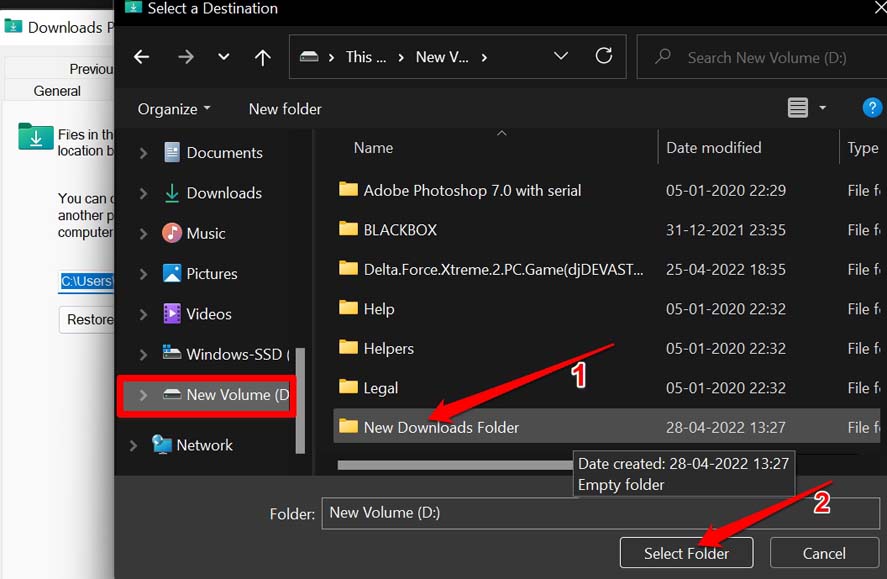Select the New Downloads Folder item

point(441,427)
